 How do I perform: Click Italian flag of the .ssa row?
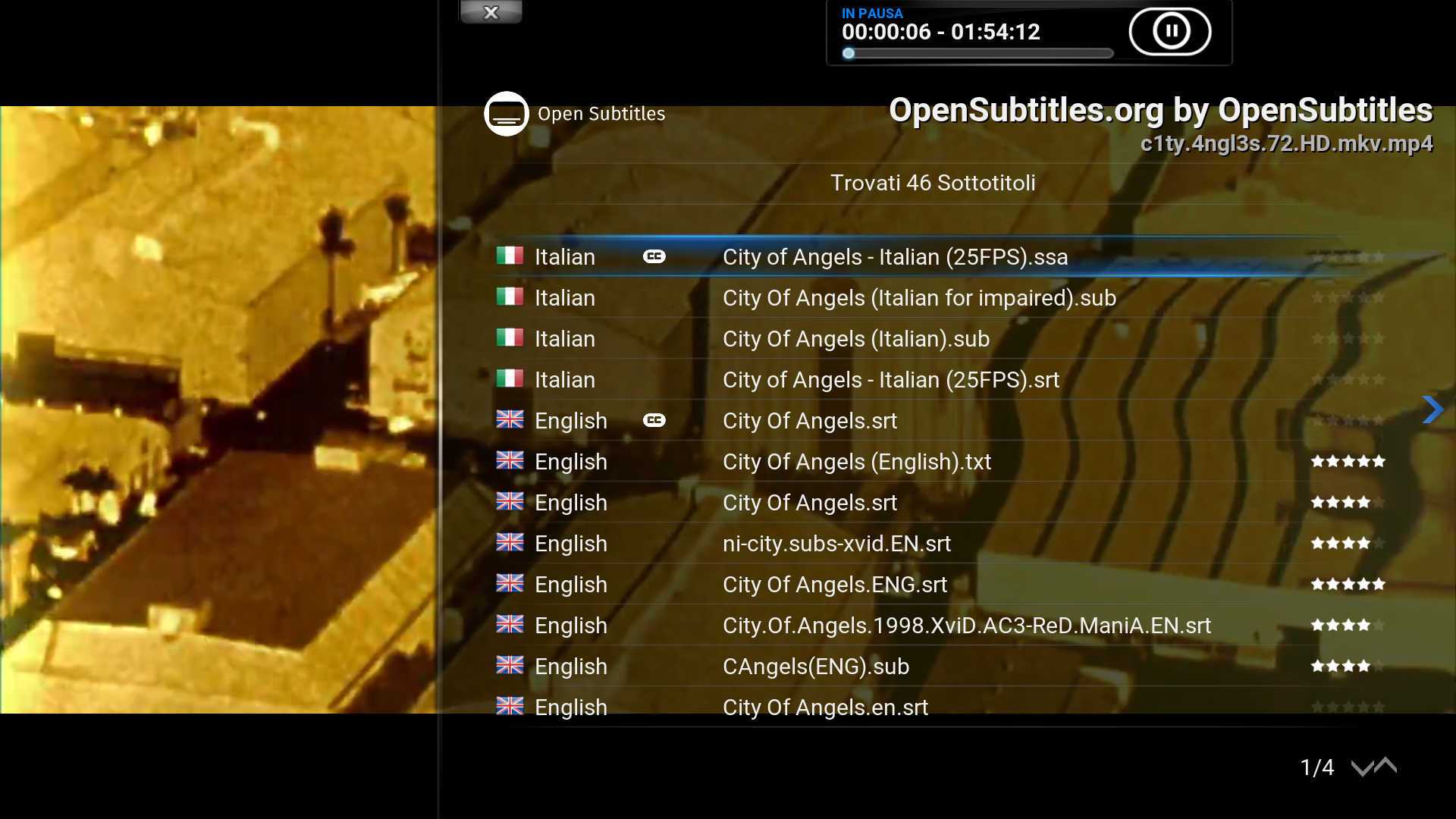coord(510,256)
